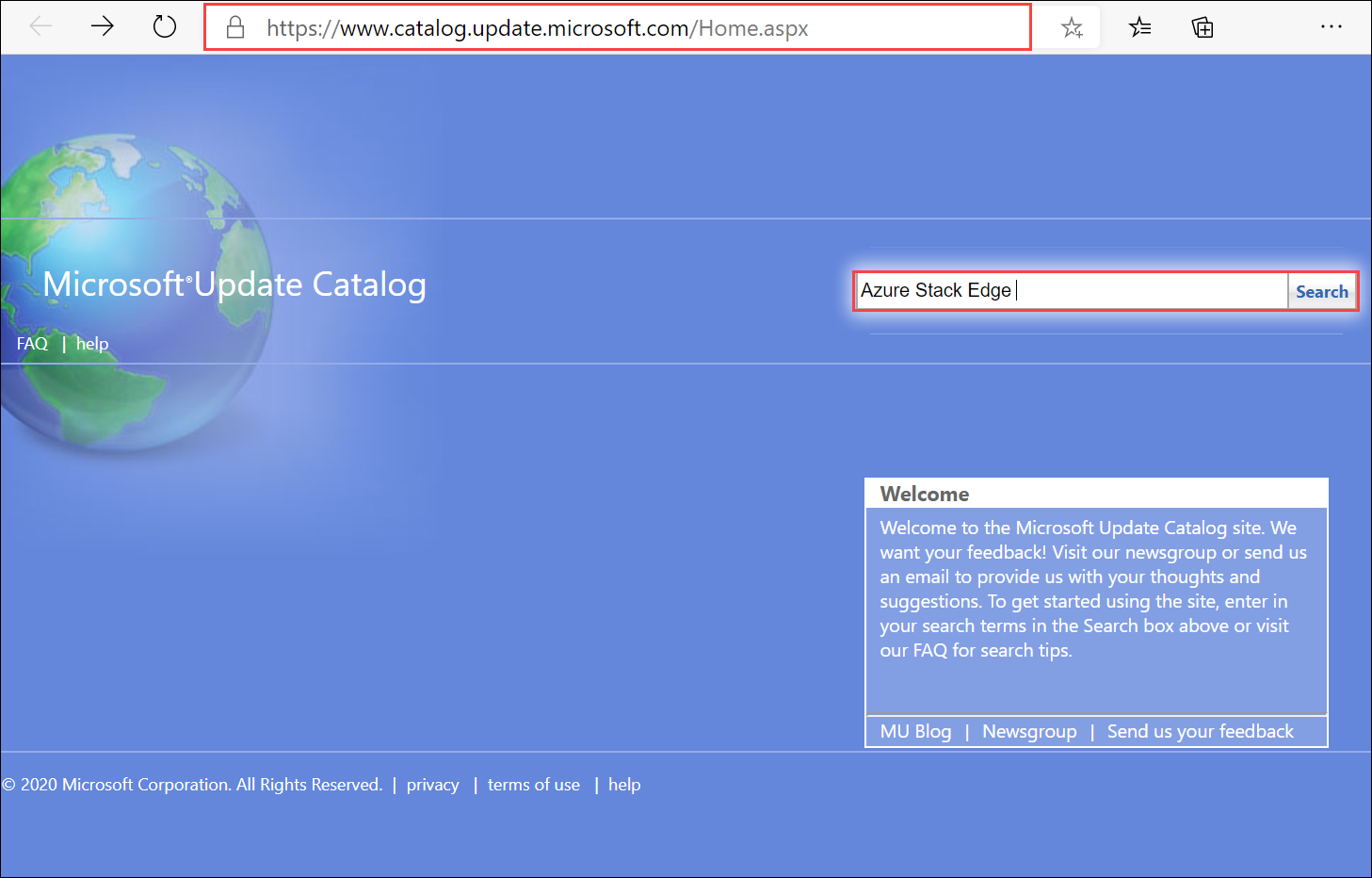Click the padlock site security icon
1372x878 pixels.
(x=235, y=27)
